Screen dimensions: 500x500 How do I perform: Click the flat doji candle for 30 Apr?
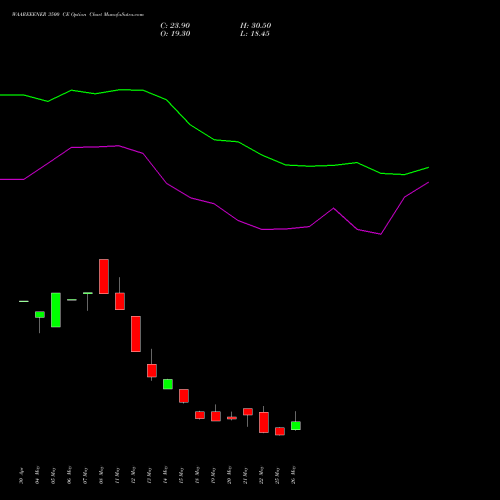[24, 301]
